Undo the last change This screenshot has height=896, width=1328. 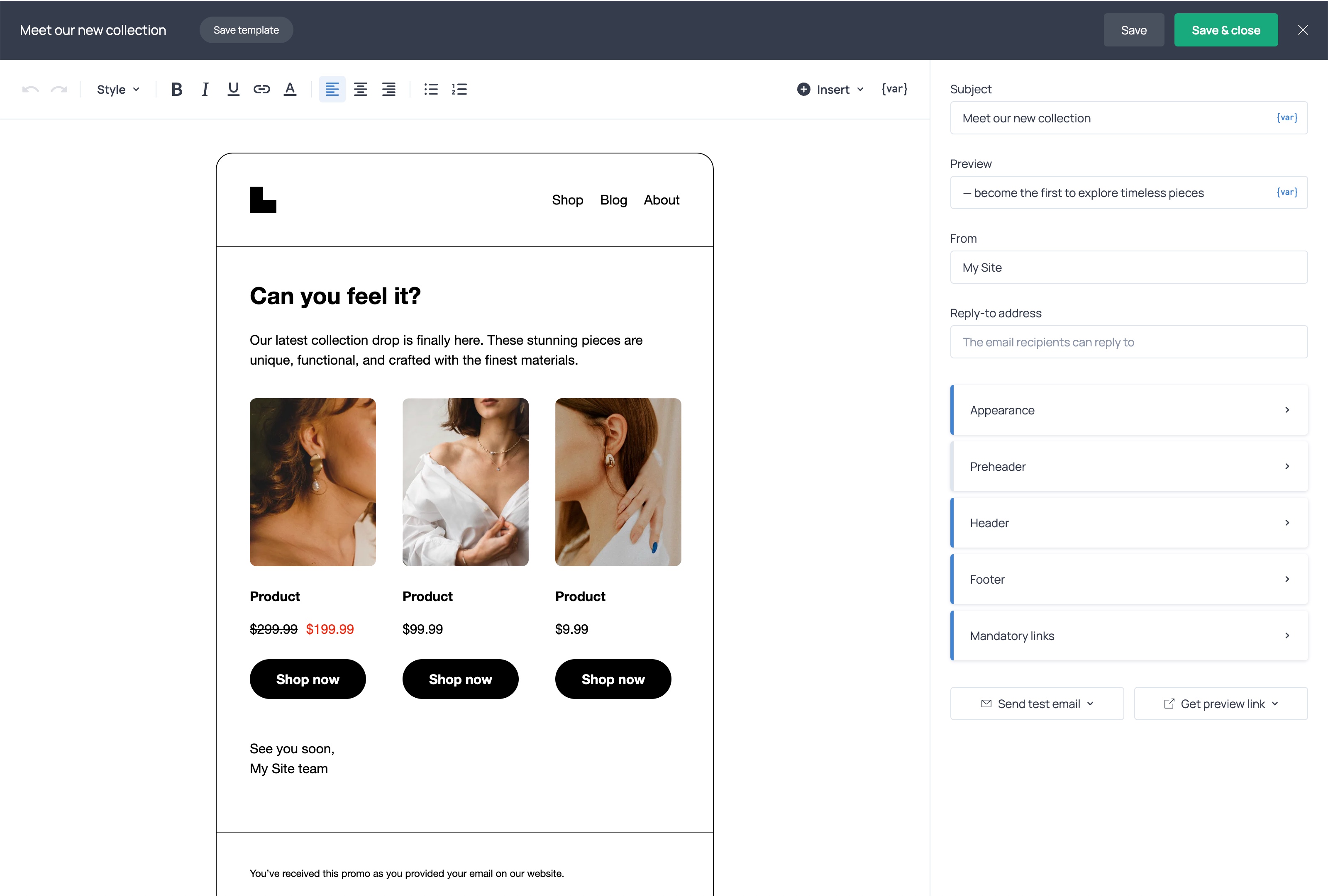[30, 89]
